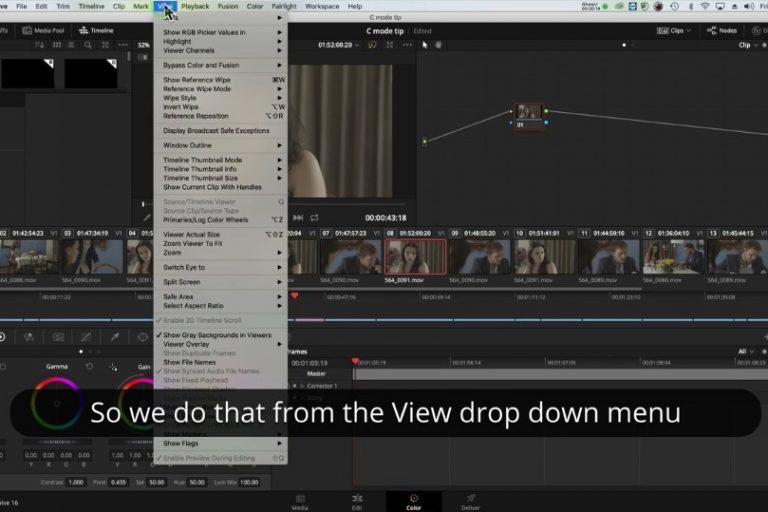Viewport: 768px width, 512px height.
Task: Reset the Gamma color wheel
Action: click(x=89, y=366)
